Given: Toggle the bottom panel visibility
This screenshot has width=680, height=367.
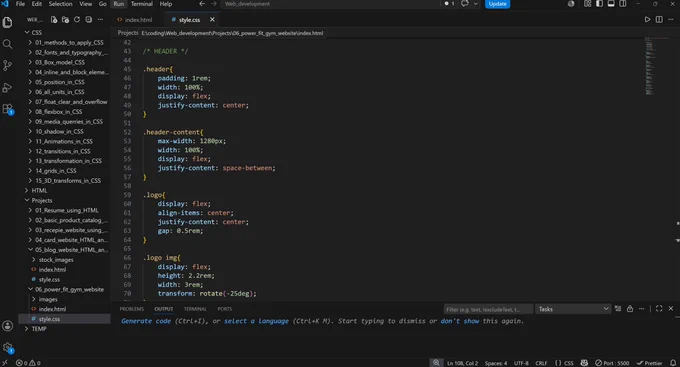Looking at the screenshot, I should tap(611, 3).
